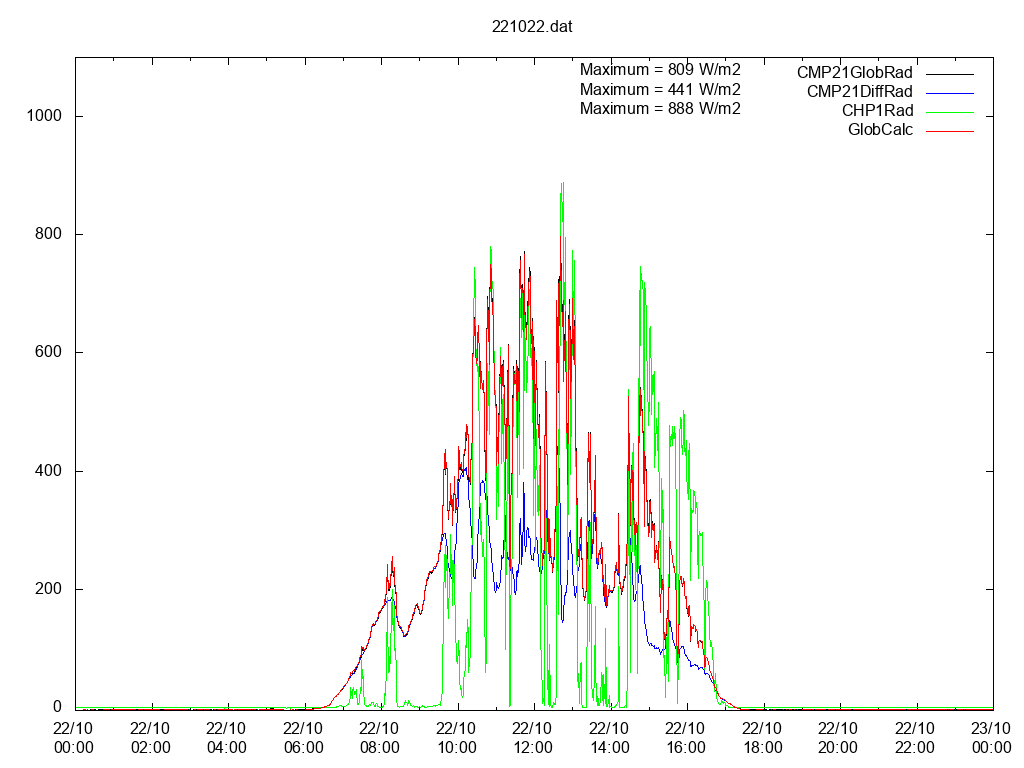The width and height of the screenshot is (1024, 768).
Task: Click the 22/10 06:00 x-axis tick label
Action: pyautogui.click(x=303, y=738)
